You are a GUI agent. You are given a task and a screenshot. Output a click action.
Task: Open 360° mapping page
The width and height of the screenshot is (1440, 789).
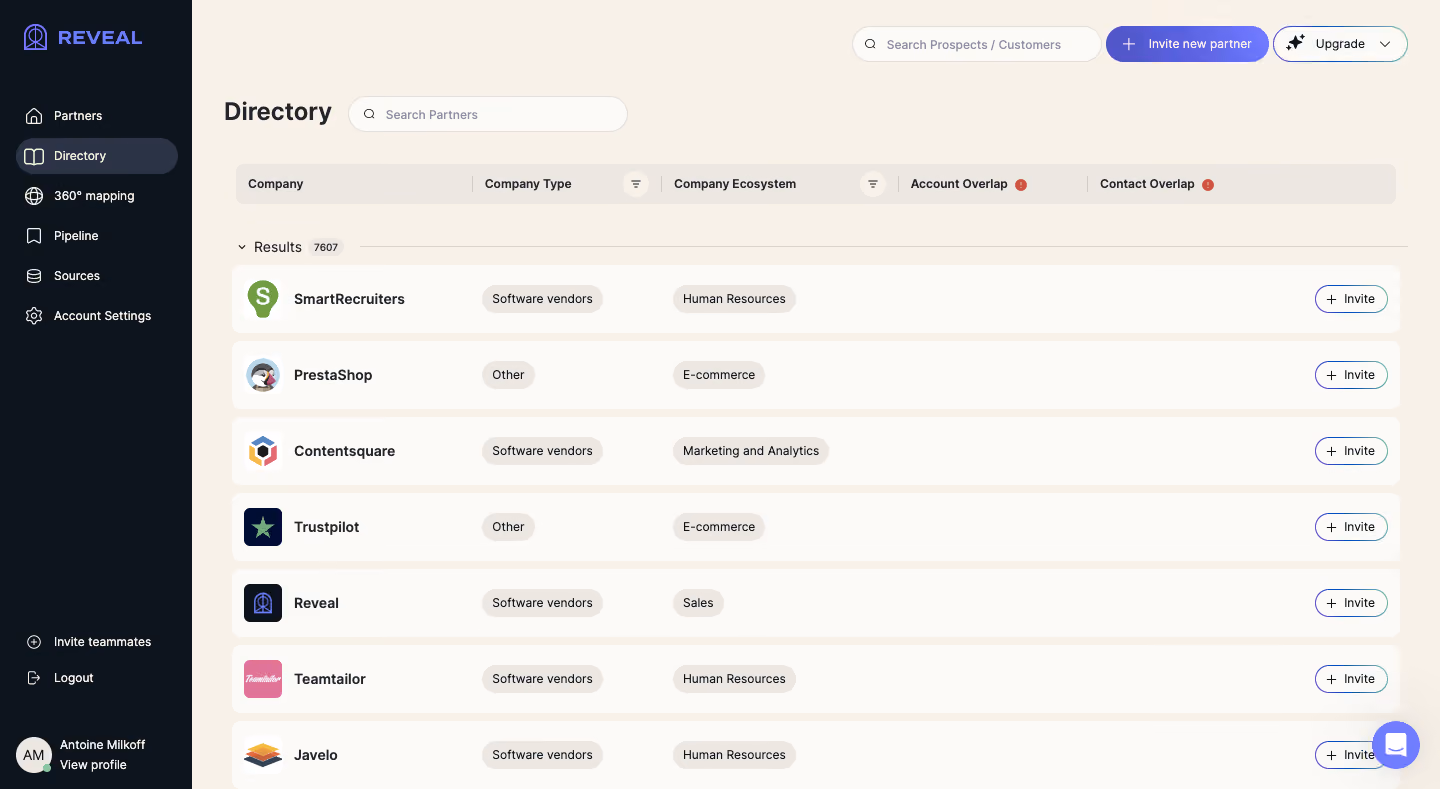(97, 196)
